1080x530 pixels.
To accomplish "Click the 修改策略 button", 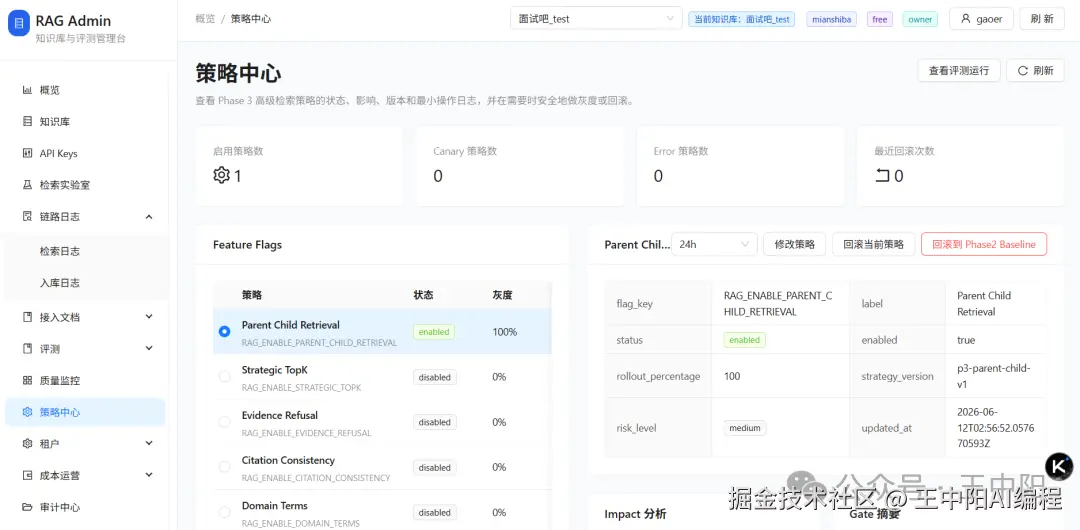I will coord(795,244).
